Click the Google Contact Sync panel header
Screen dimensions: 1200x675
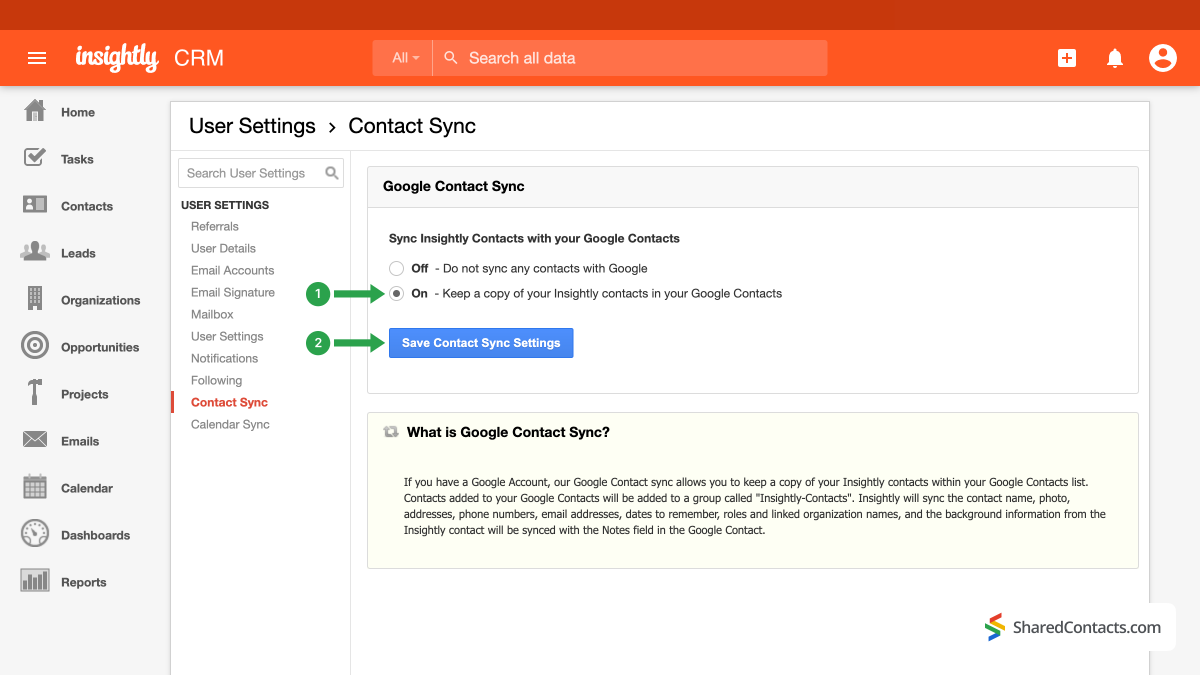753,186
